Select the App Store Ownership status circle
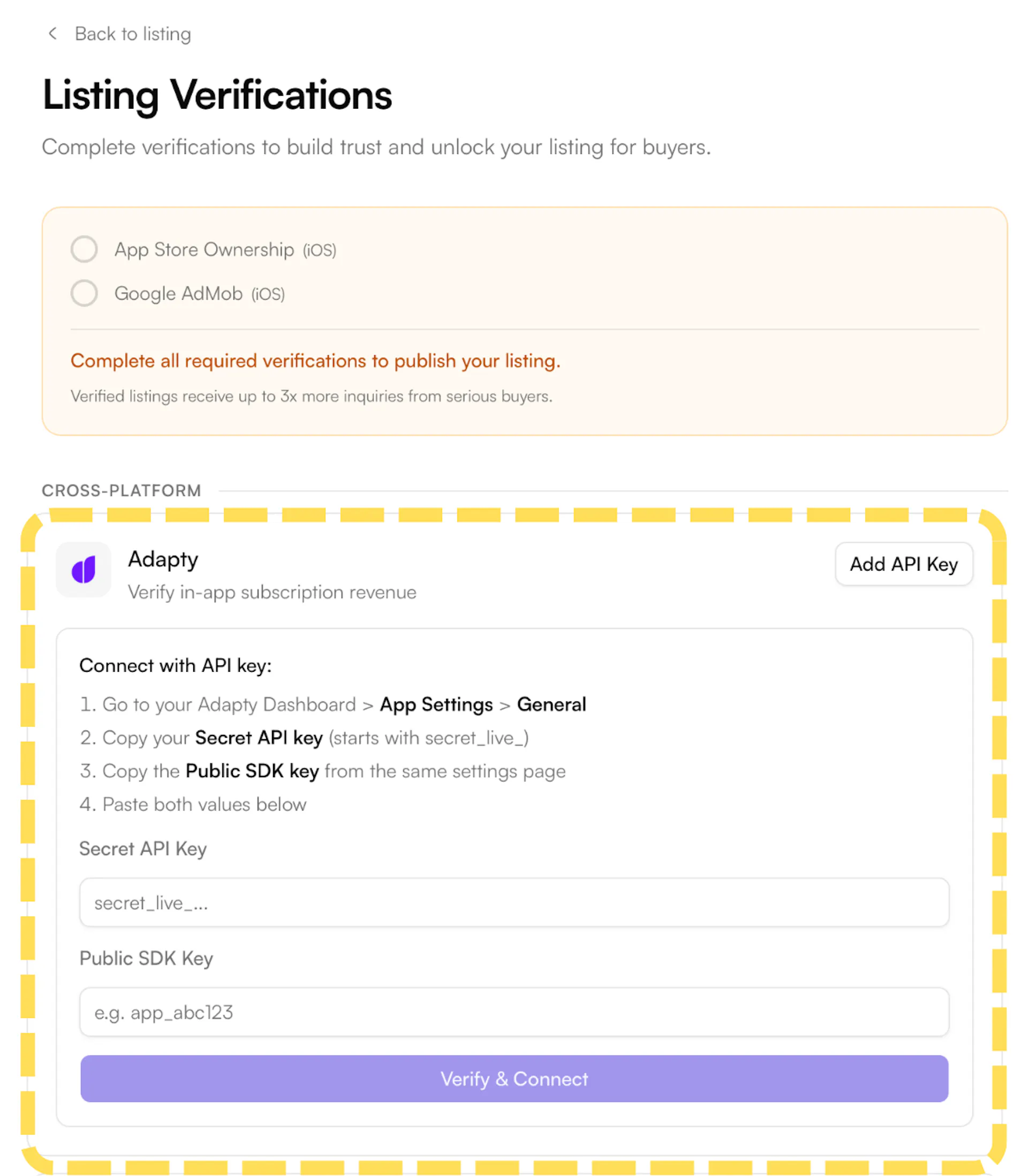Screen dimensions: 1028x1176 coord(85,249)
